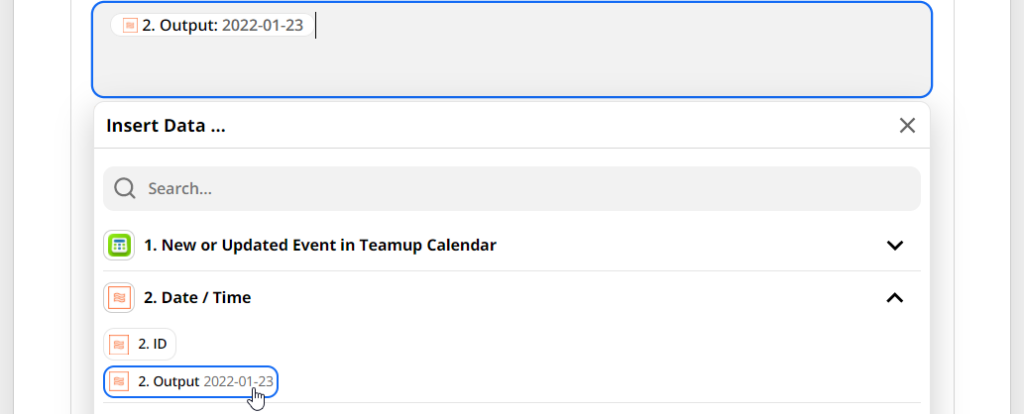Click the icon of the inserted Output pill

[x=129, y=26]
